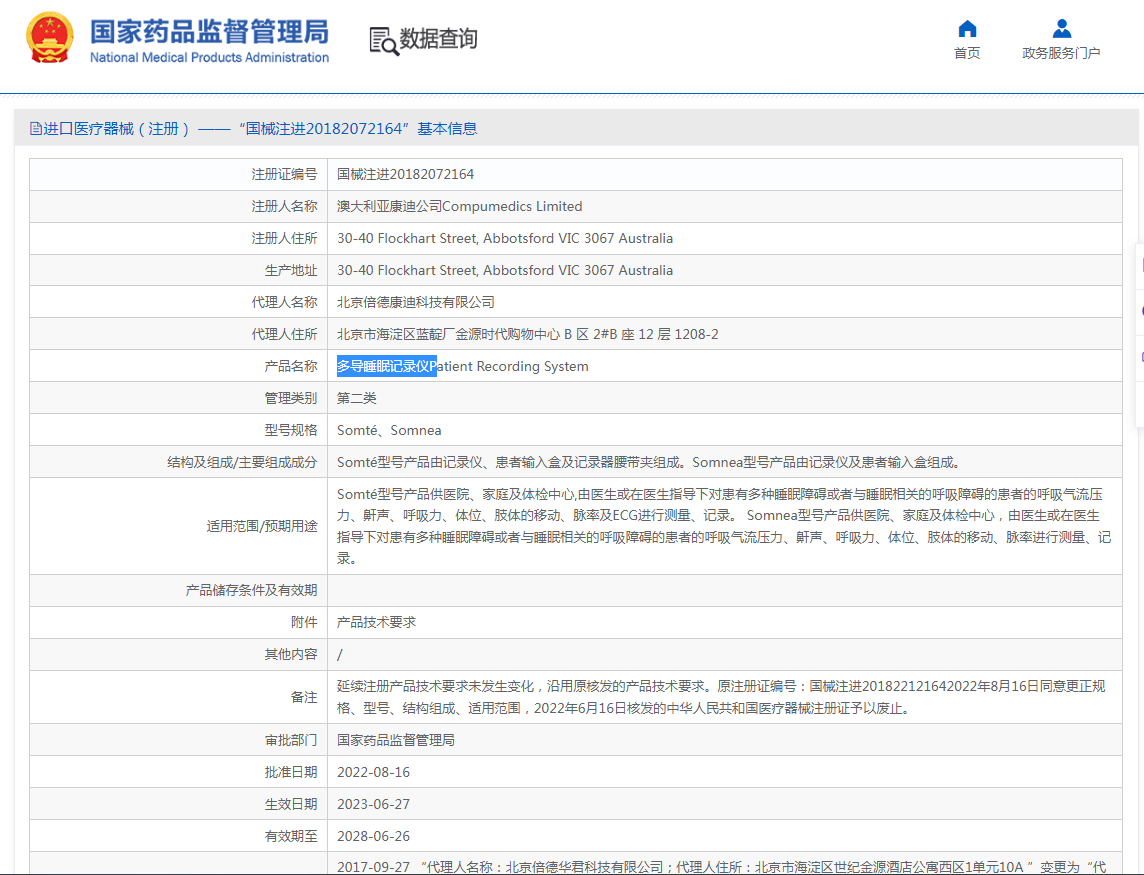Click the 批准日期 row label

tap(291, 772)
